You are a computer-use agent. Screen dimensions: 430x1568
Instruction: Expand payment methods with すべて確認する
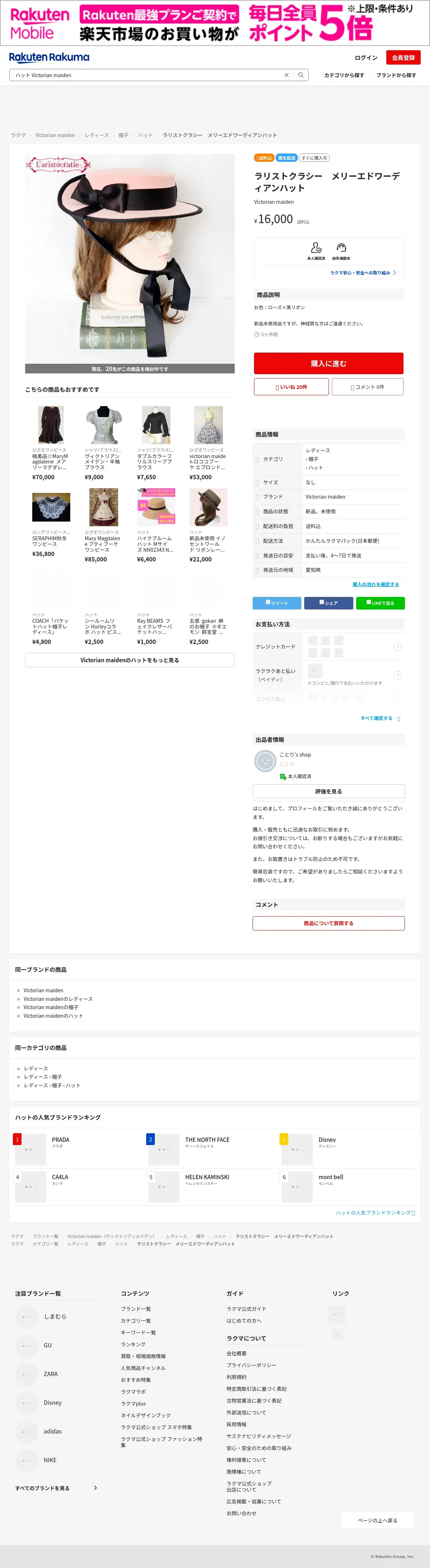pyautogui.click(x=380, y=718)
